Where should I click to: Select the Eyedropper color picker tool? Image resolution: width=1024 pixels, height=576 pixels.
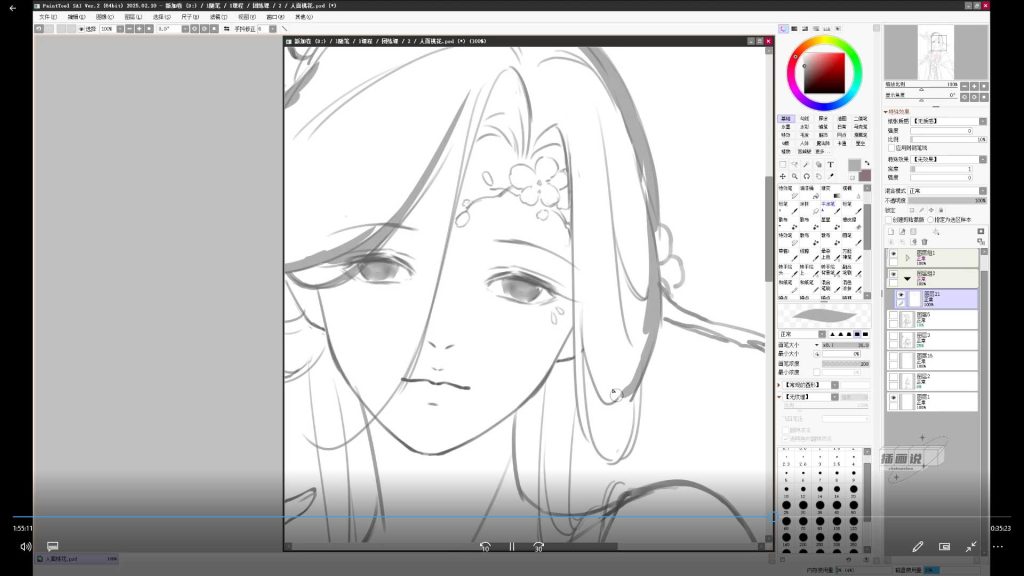(x=831, y=176)
